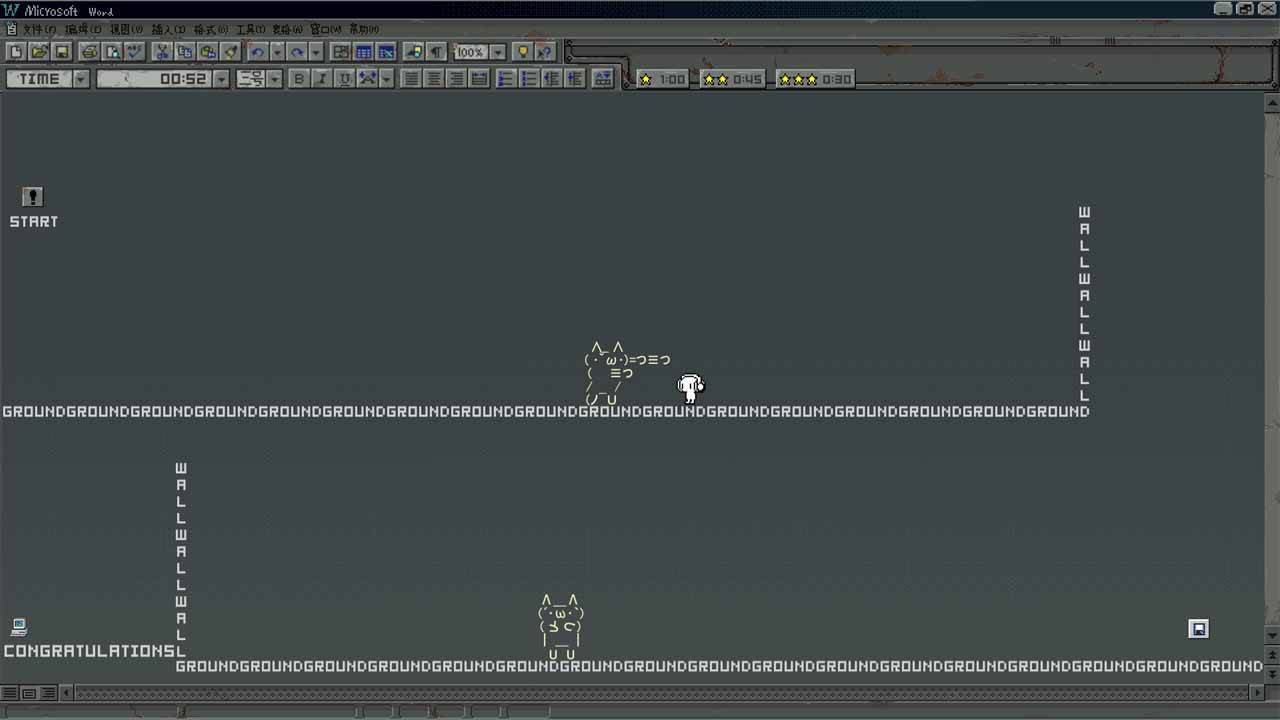Click the New document icon
Screen dimensions: 1280x720
pos(16,52)
